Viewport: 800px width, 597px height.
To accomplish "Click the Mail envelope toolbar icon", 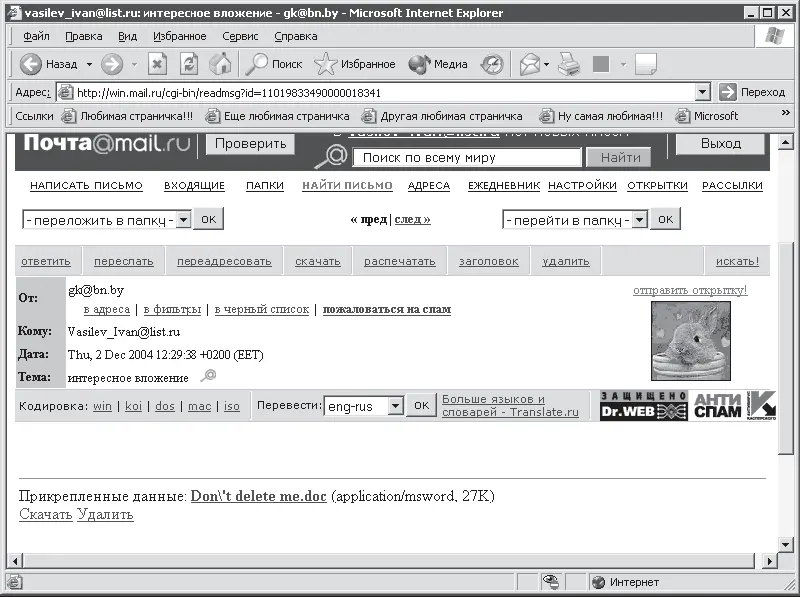I will coord(530,64).
